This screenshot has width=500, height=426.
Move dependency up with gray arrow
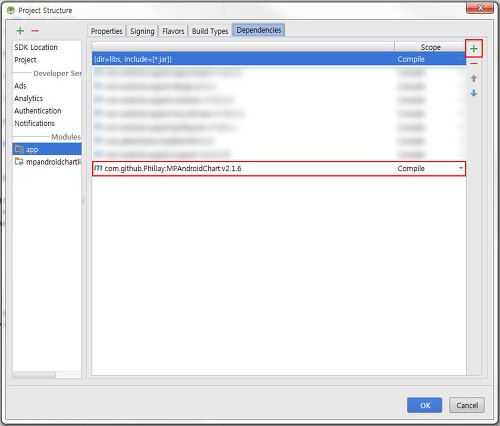474,79
